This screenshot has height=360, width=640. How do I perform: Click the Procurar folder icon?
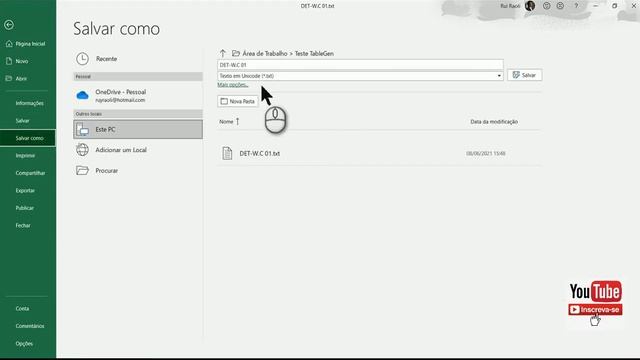[x=82, y=170]
